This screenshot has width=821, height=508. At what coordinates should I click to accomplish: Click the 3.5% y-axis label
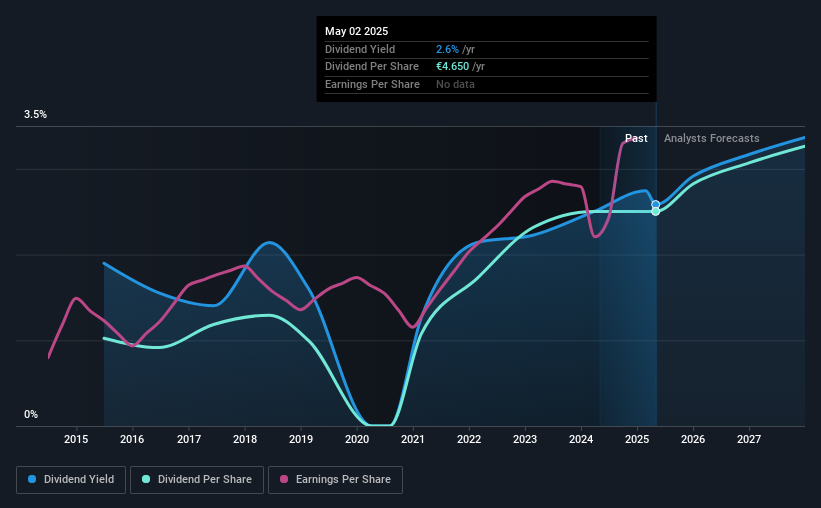[x=35, y=114]
